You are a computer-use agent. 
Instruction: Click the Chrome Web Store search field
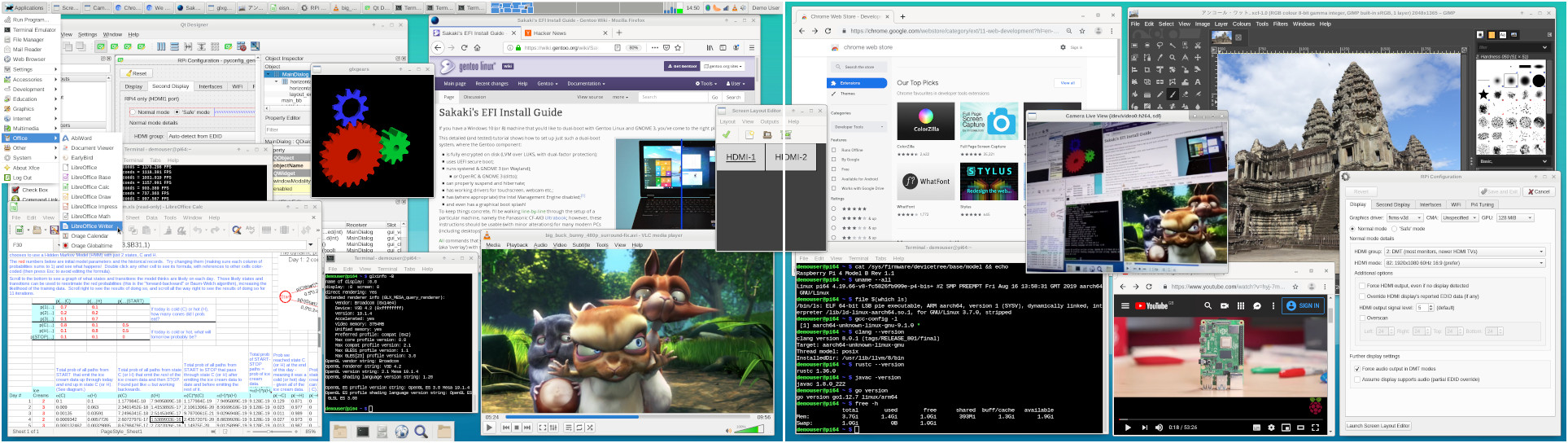pos(858,67)
